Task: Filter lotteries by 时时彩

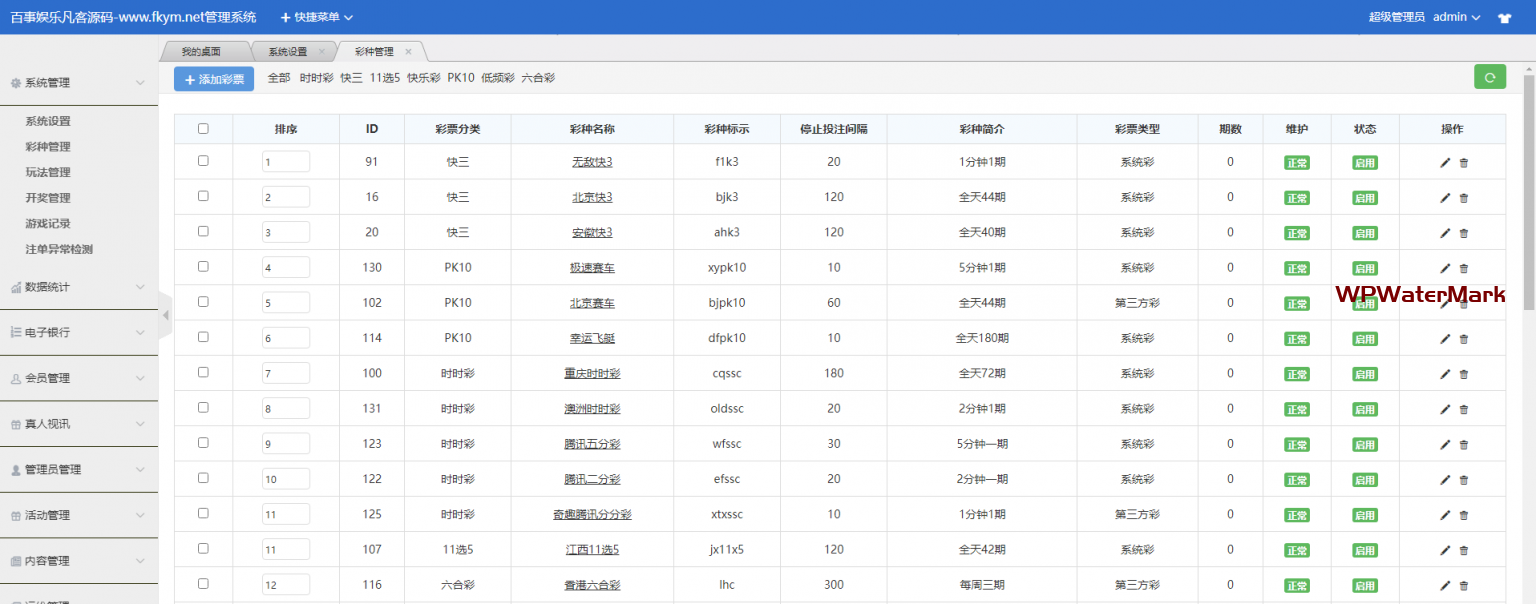Action: click(316, 78)
